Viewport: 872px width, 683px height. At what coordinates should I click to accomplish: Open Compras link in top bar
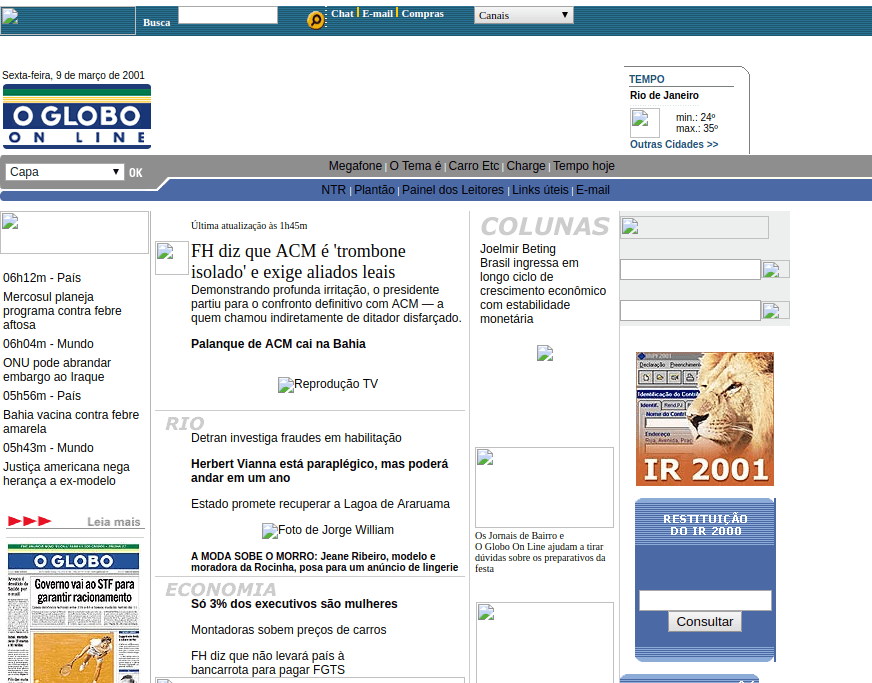tap(423, 13)
